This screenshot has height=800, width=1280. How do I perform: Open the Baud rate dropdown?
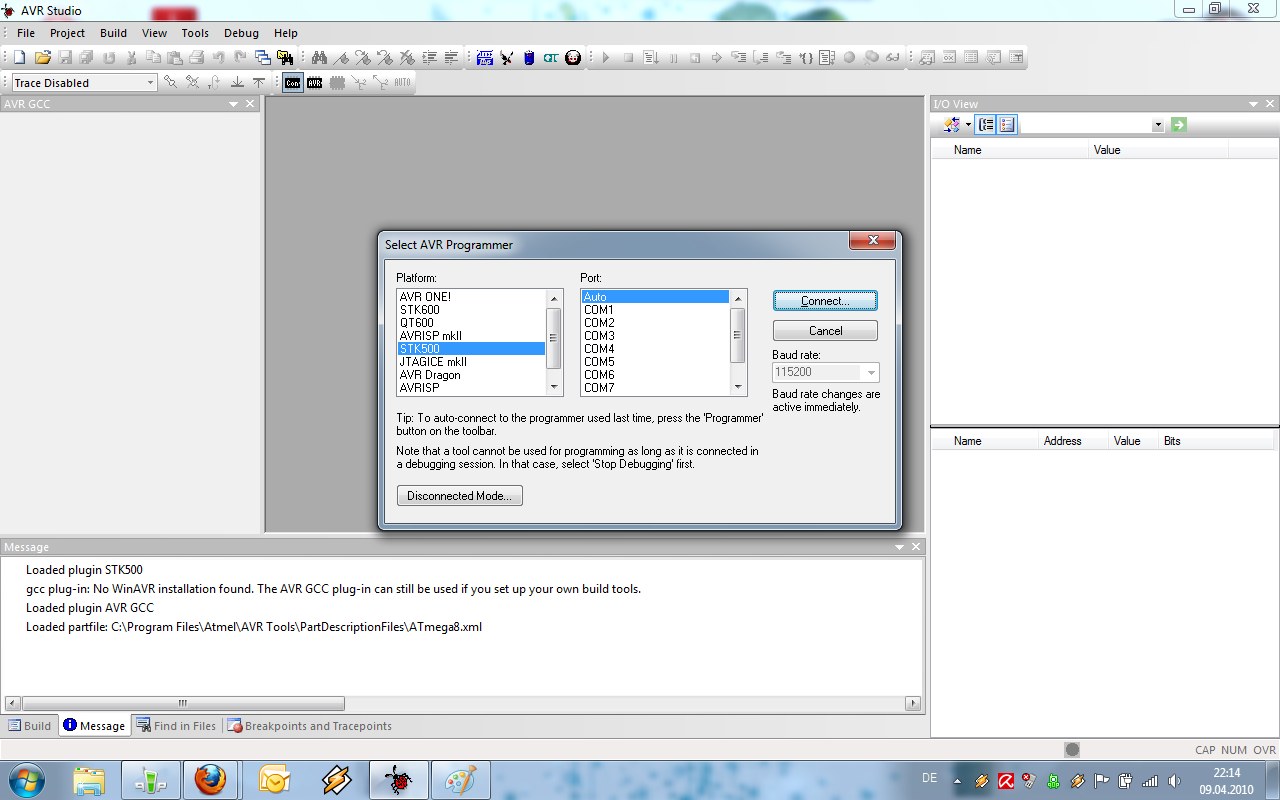870,372
